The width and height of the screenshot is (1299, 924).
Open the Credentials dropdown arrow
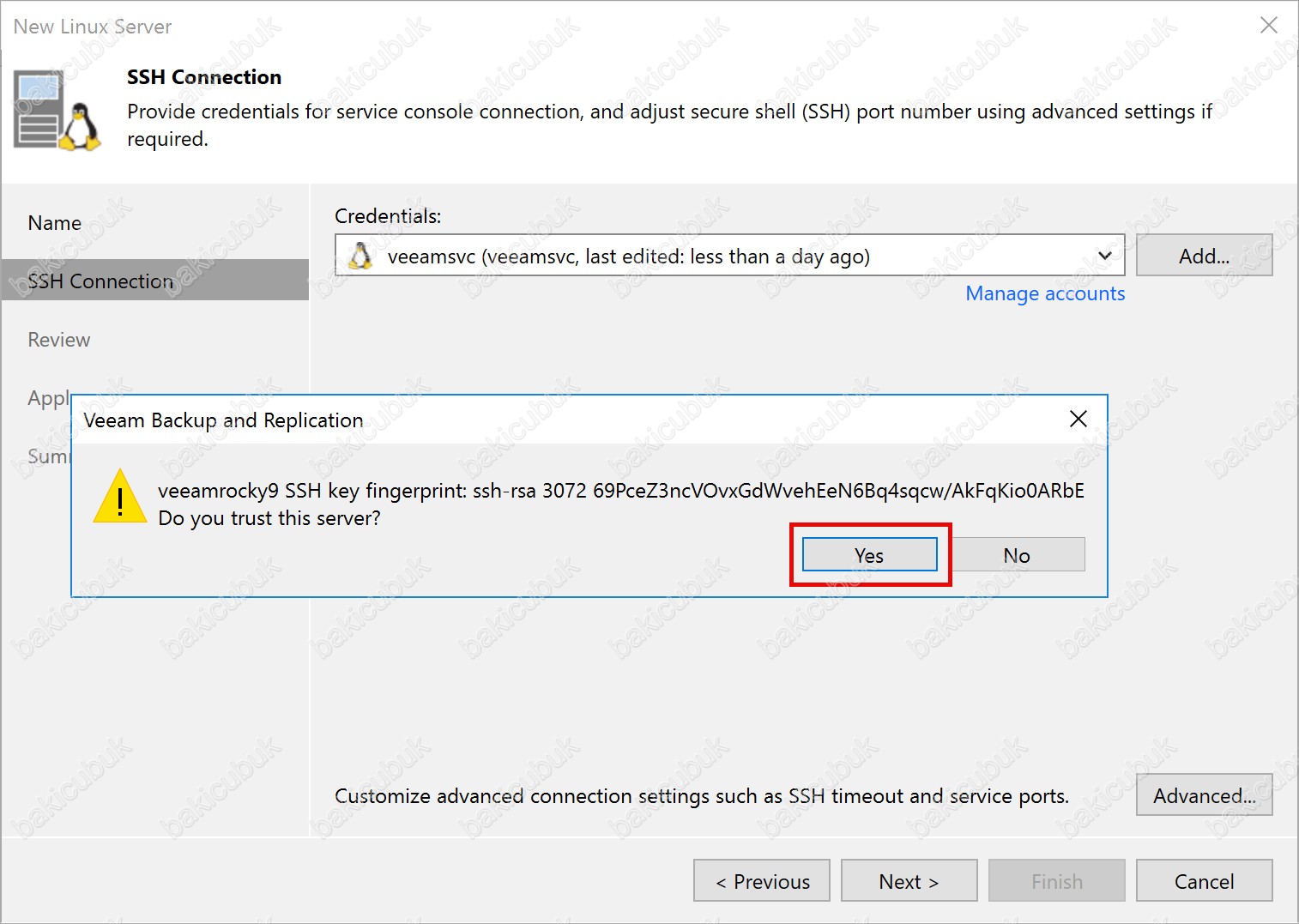pos(1105,256)
